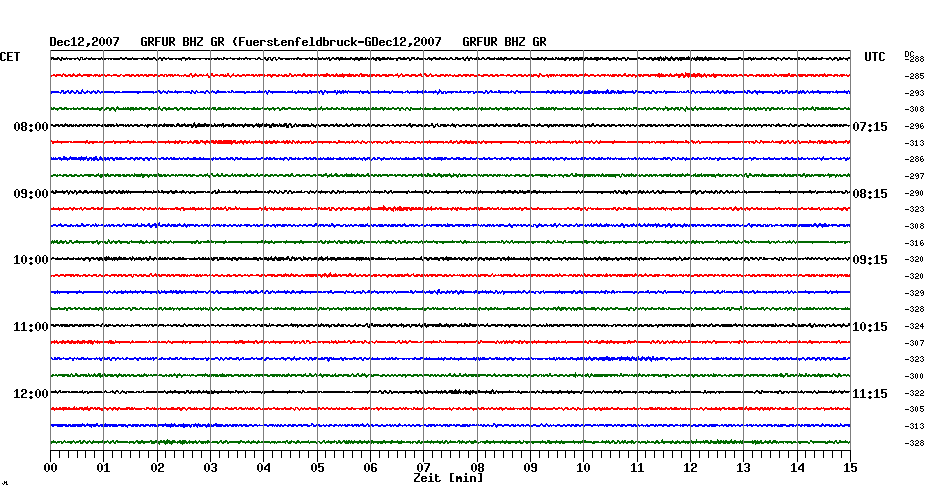
Task: Click the 13 minute tick label
Action: coord(743,468)
